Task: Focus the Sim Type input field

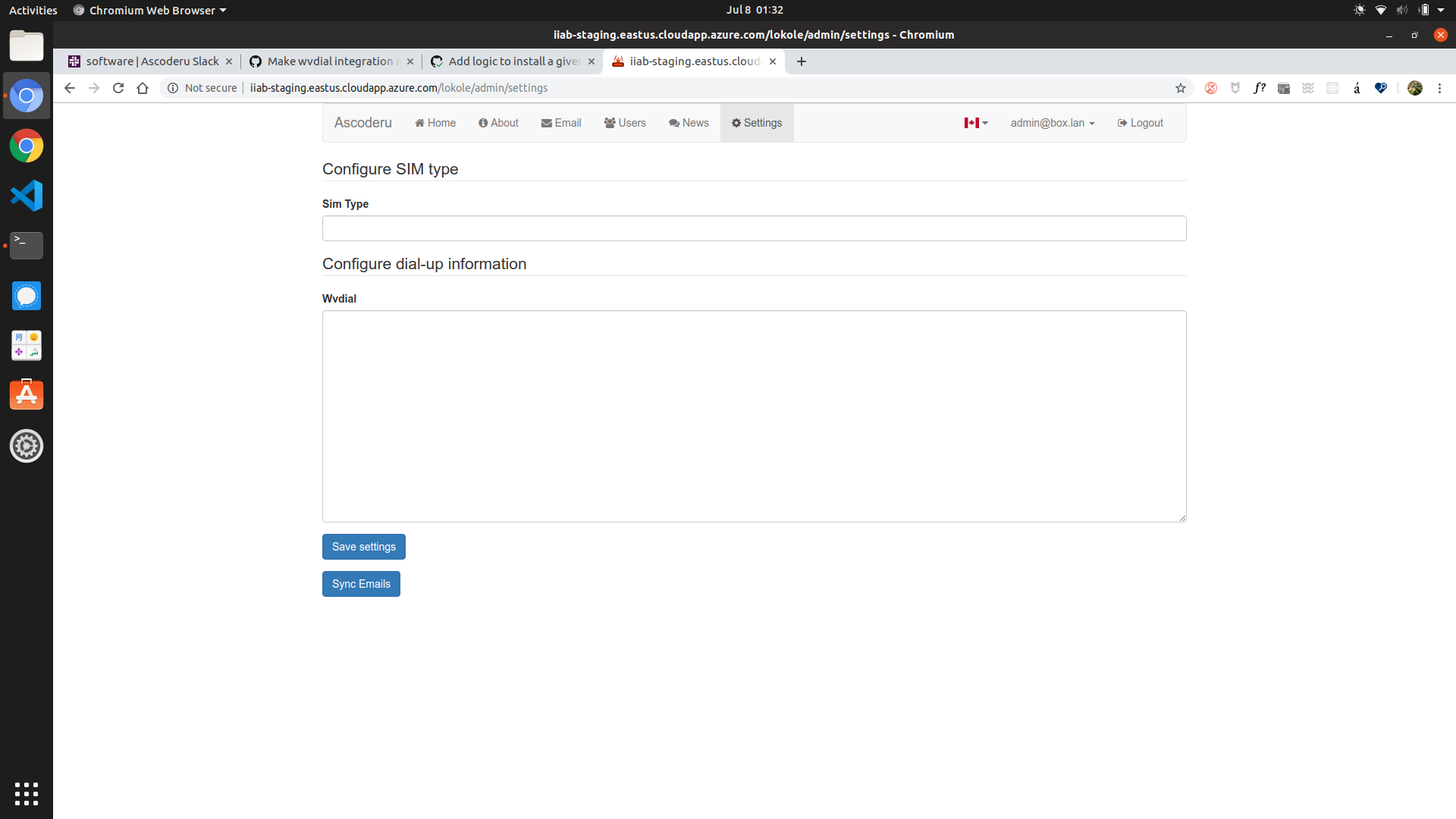Action: 754,228
